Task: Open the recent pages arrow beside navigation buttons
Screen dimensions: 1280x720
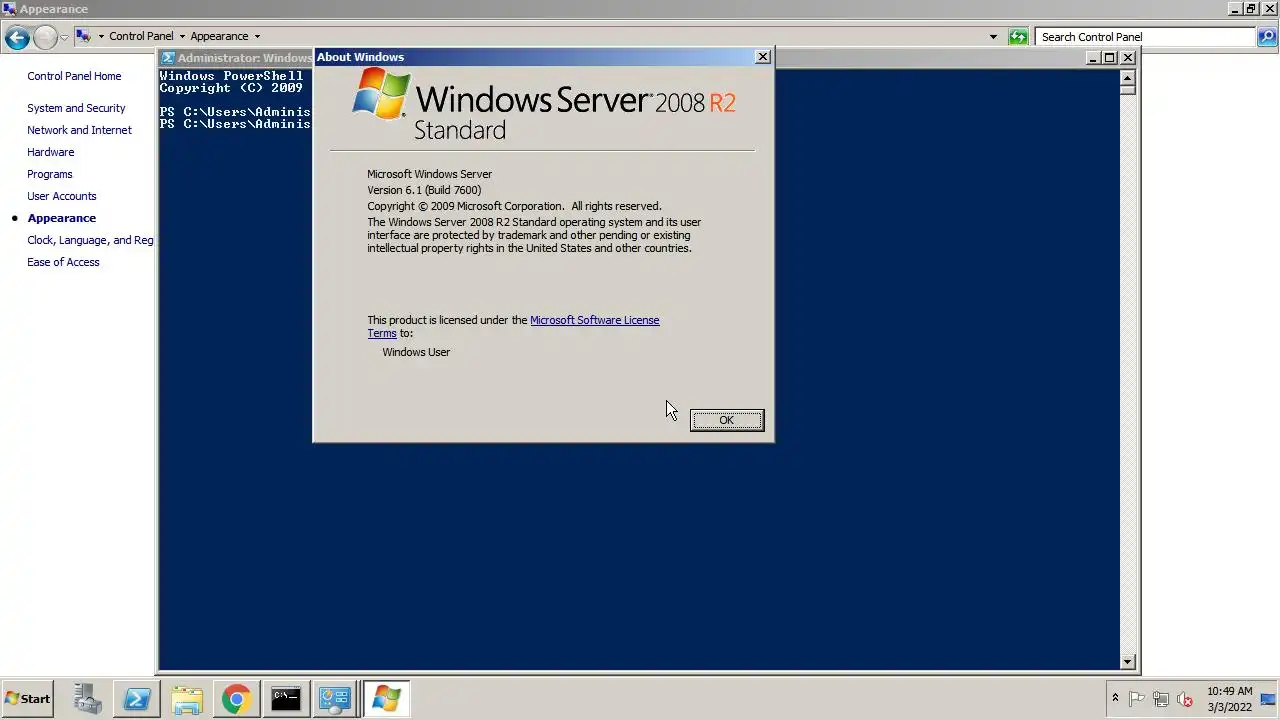Action: (64, 38)
